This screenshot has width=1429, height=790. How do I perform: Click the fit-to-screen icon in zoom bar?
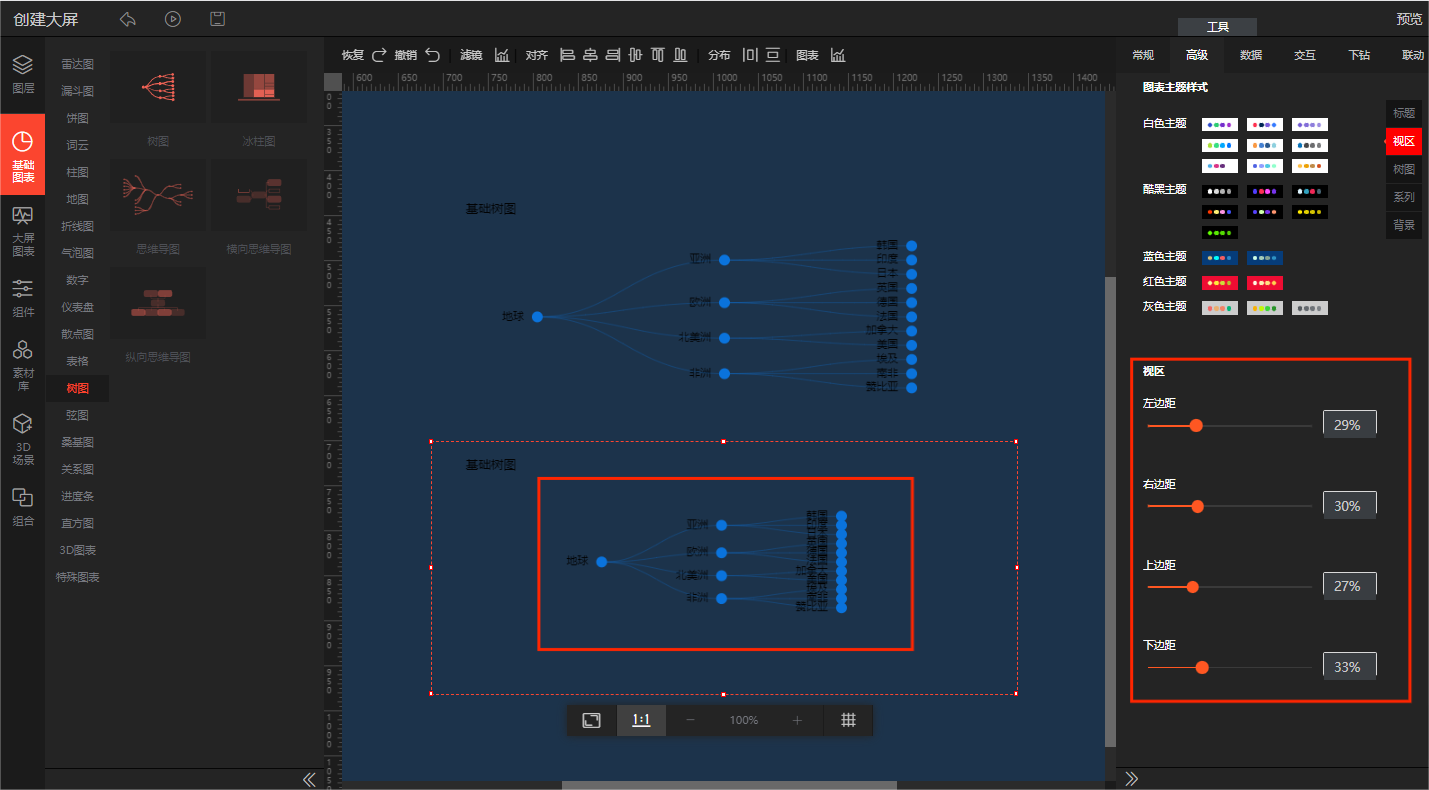point(592,720)
